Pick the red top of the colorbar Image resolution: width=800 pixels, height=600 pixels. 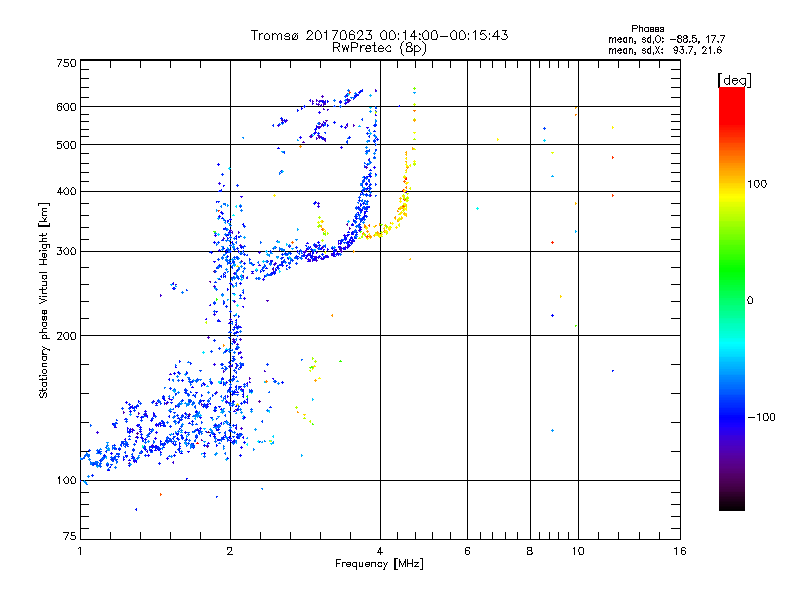point(731,93)
